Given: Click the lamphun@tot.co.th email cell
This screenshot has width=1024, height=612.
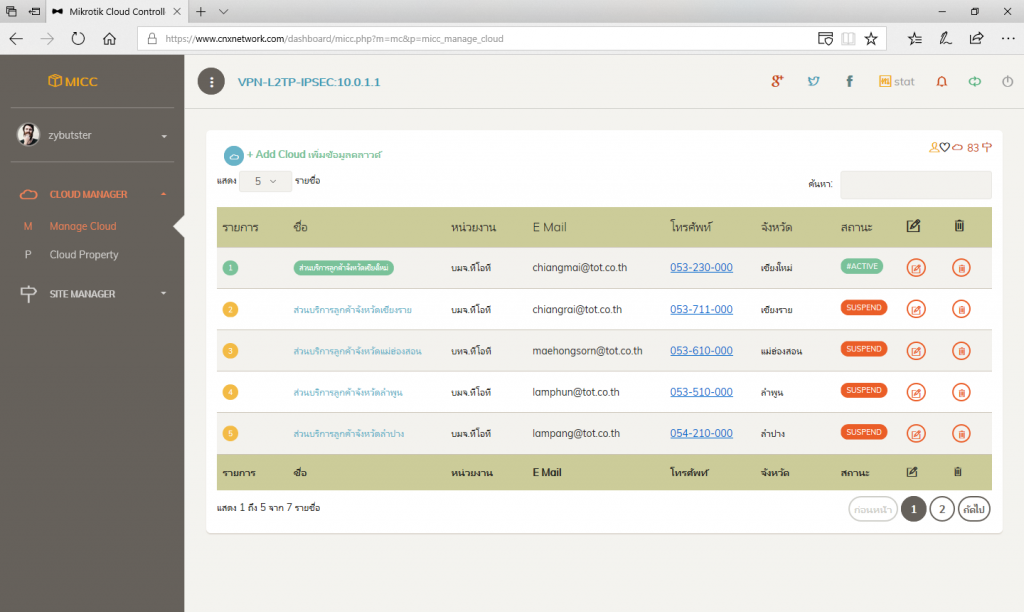Looking at the screenshot, I should pos(575,392).
